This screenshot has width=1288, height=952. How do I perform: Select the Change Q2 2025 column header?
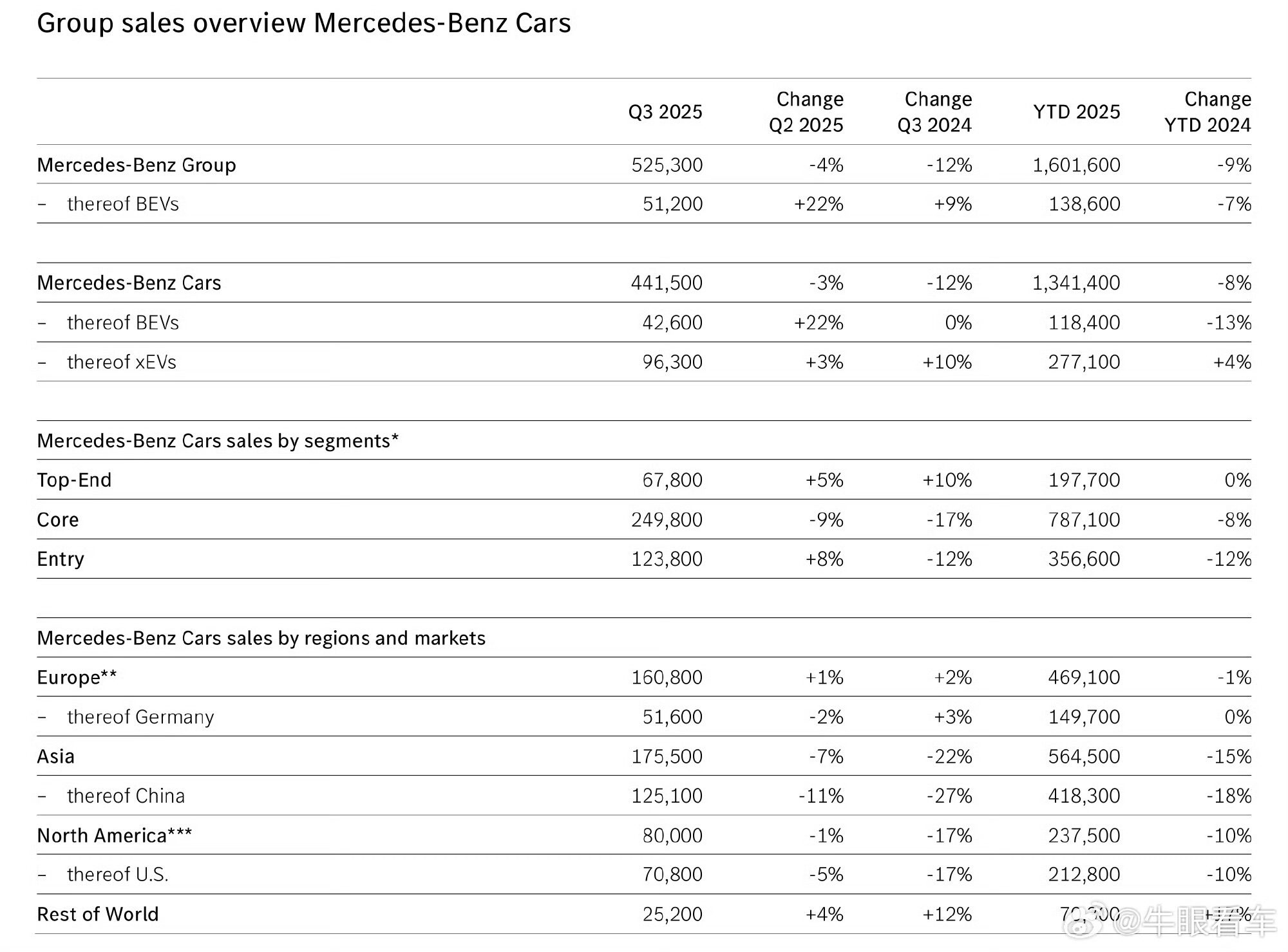coord(806,112)
